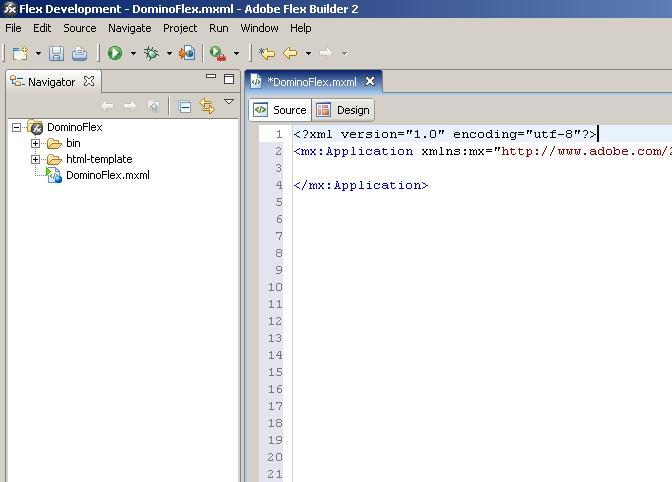
Task: Maximize the Navigator panel
Action: coord(229,79)
